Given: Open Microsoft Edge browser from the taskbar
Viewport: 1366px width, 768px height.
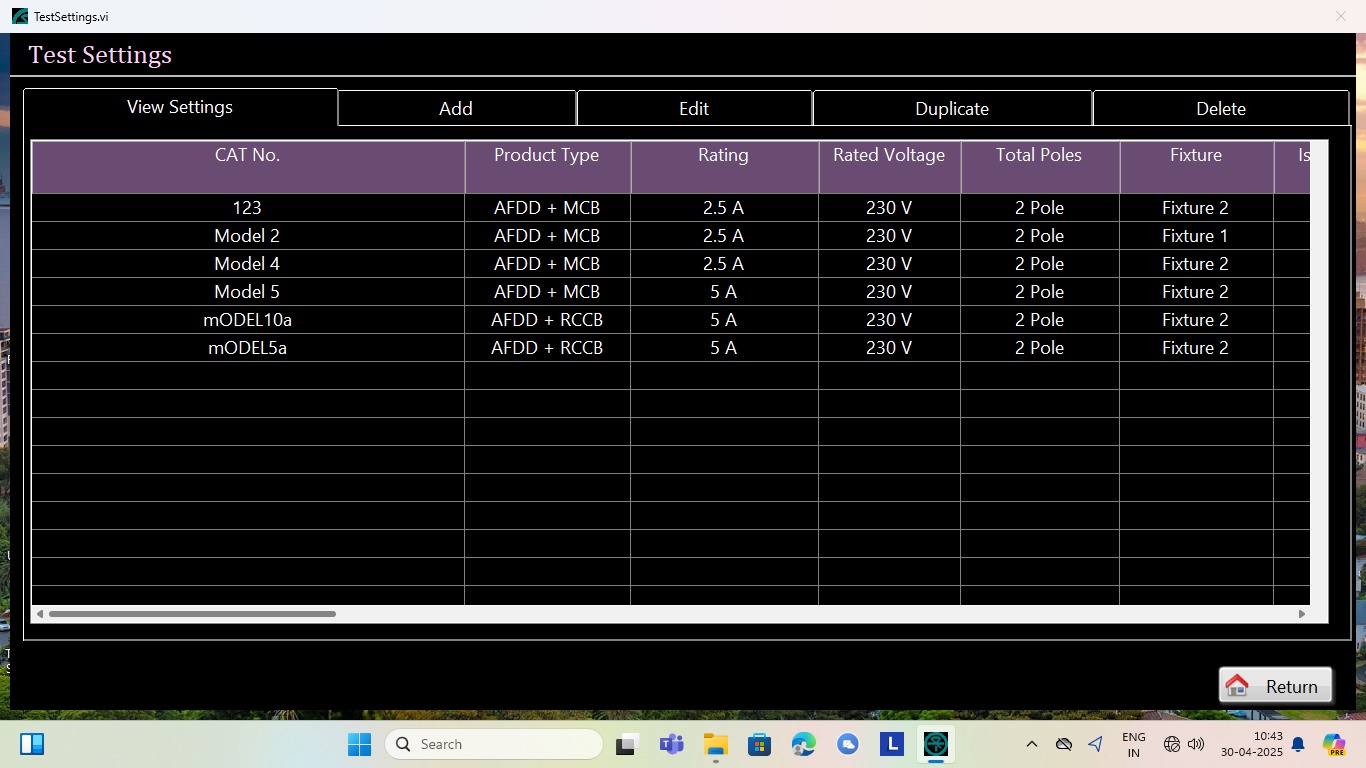Looking at the screenshot, I should pos(804,744).
